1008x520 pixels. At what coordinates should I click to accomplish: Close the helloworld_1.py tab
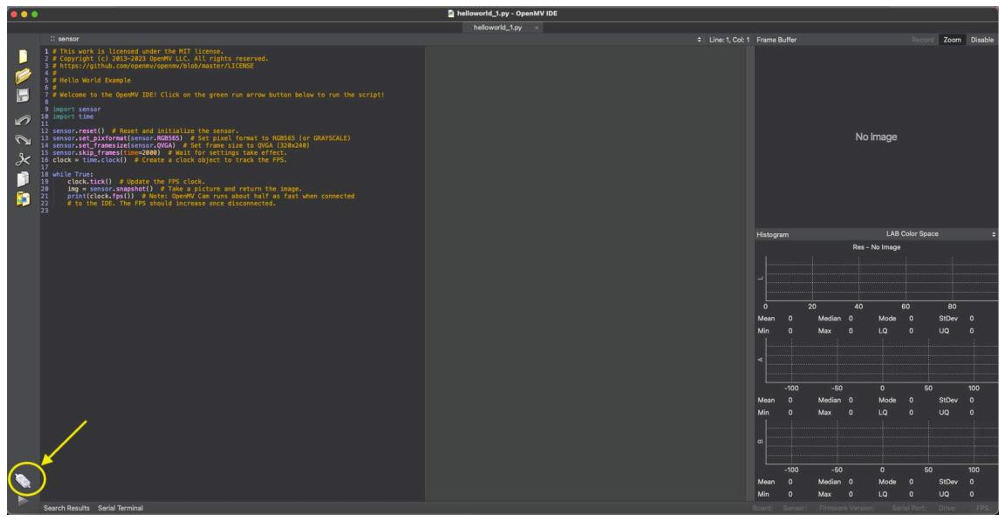point(536,28)
